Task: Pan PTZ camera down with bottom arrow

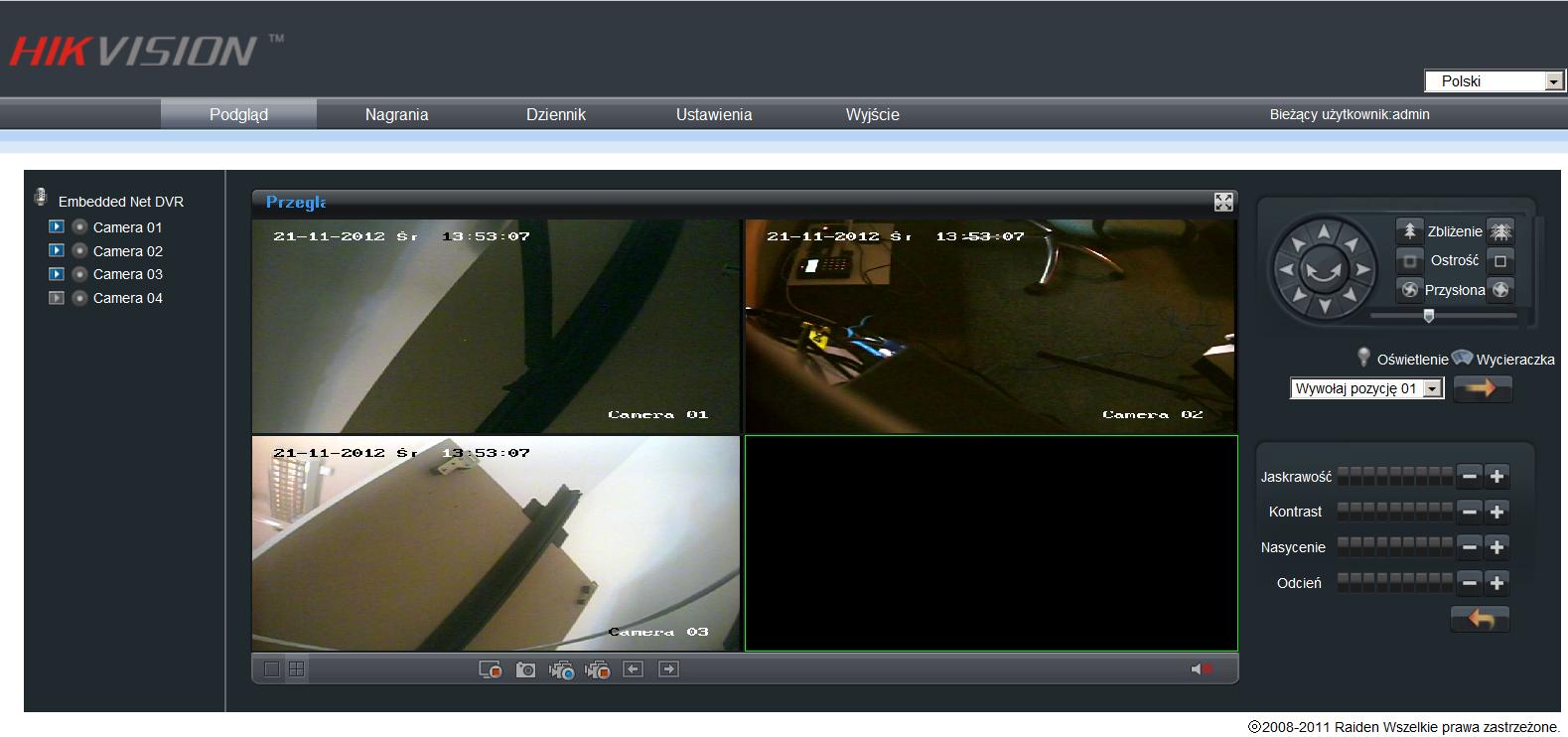Action: [x=1323, y=306]
